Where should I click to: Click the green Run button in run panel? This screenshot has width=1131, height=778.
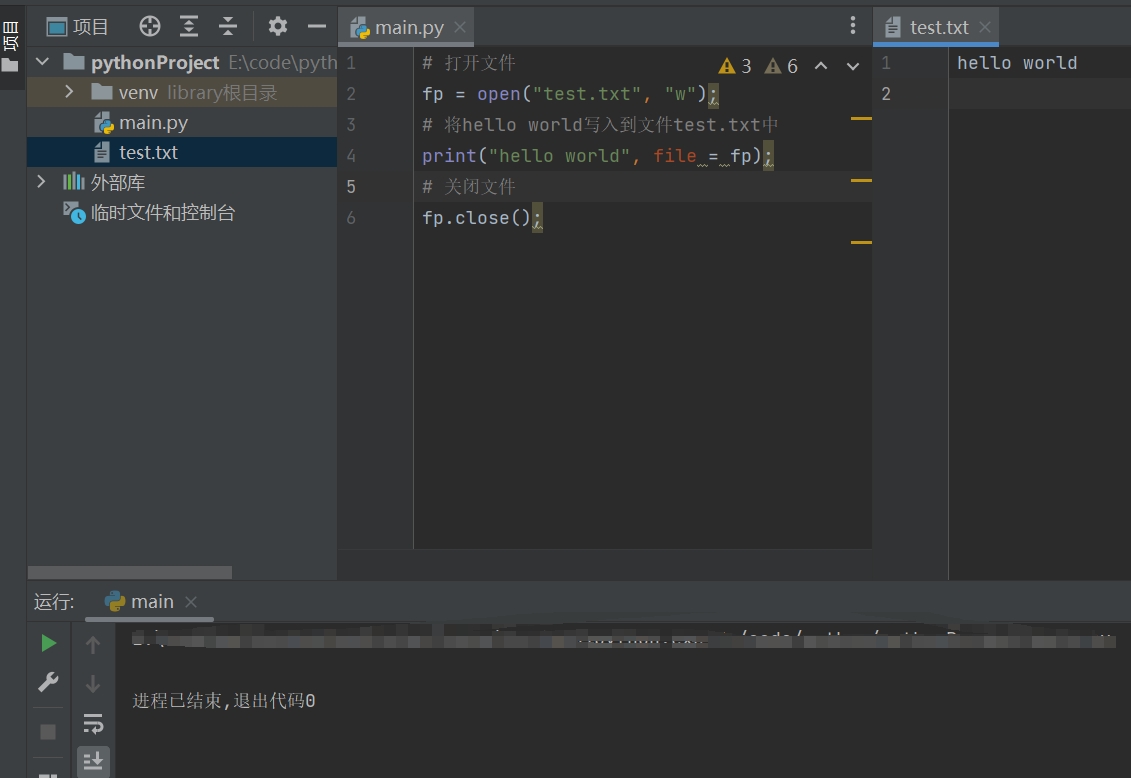(48, 643)
